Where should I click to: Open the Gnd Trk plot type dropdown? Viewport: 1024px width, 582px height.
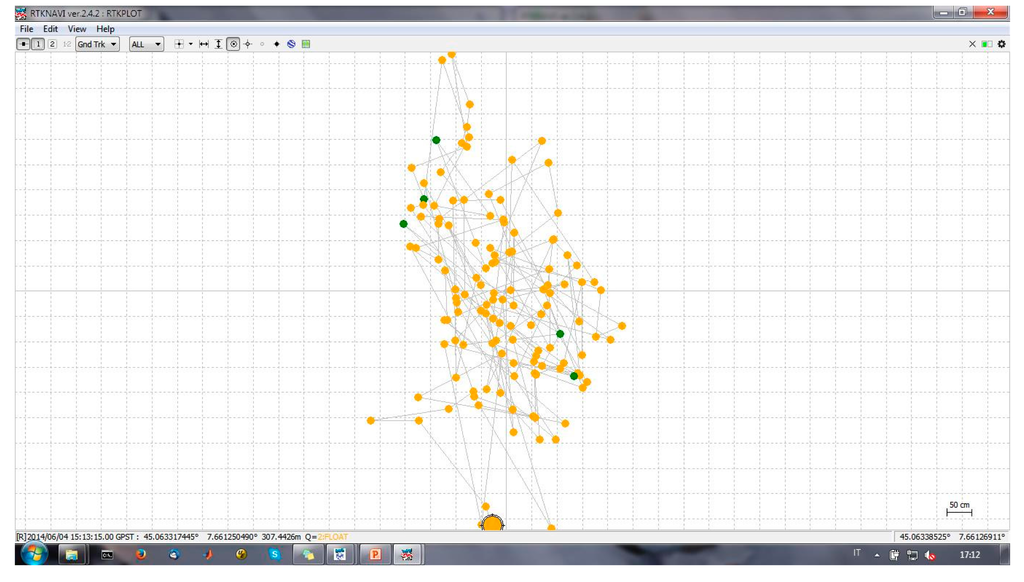pos(97,44)
